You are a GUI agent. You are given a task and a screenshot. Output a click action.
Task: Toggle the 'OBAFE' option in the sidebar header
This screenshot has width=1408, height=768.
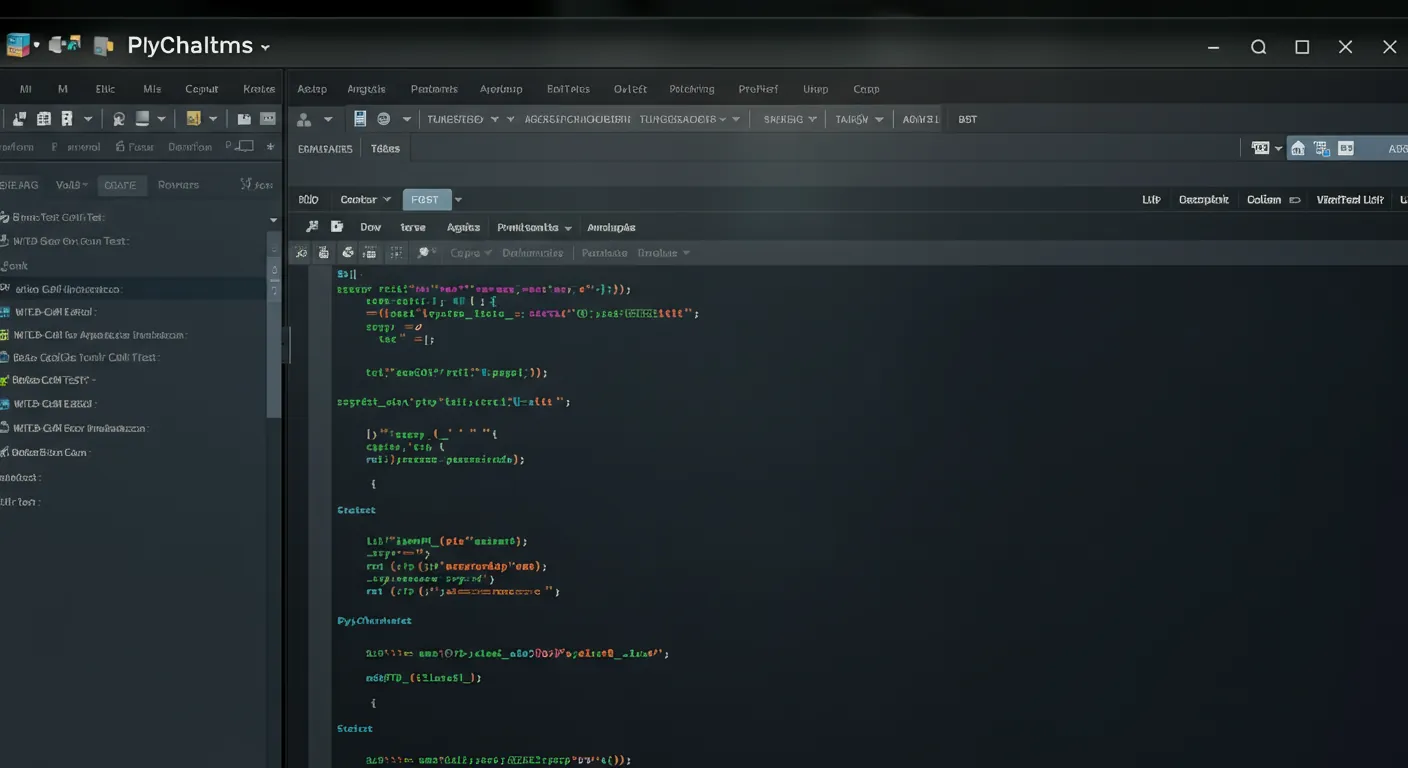point(121,184)
